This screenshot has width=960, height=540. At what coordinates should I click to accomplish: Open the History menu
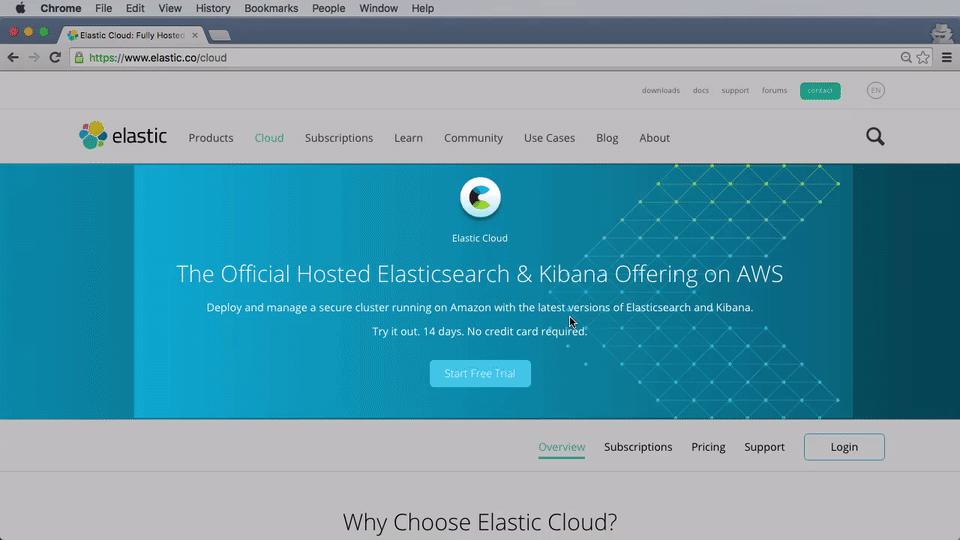point(213,8)
